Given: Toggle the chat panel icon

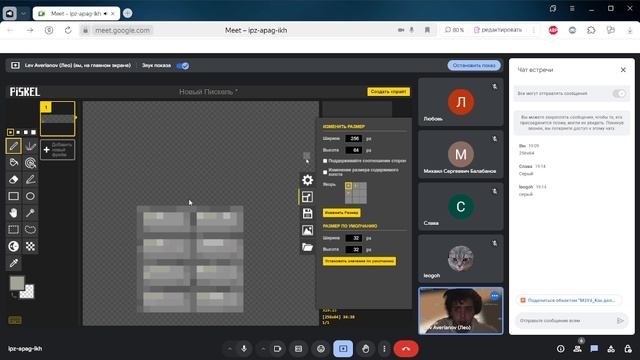Looking at the screenshot, I should [x=594, y=349].
